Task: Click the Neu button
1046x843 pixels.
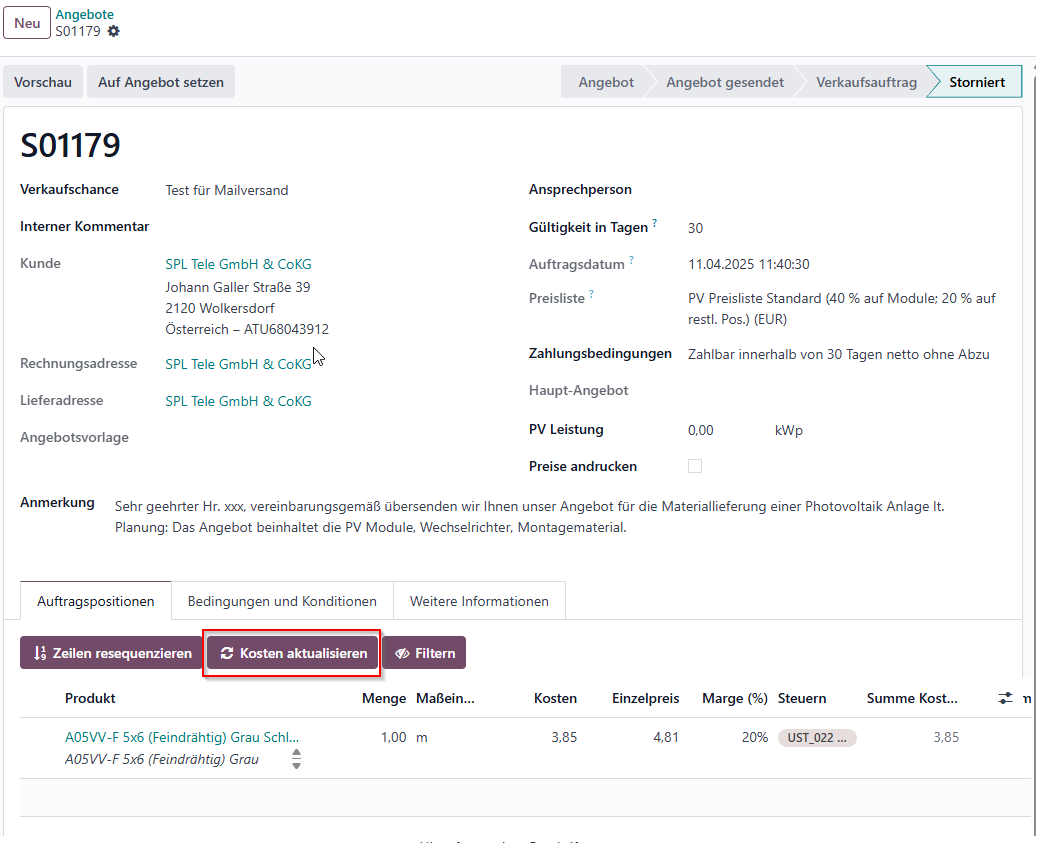Action: (x=27, y=23)
